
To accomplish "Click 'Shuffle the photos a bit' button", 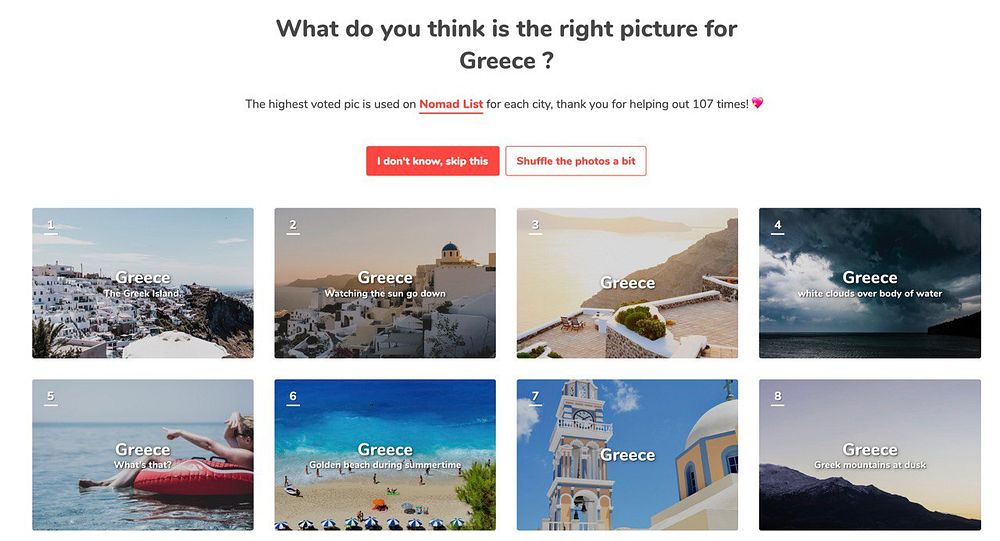I will 576,161.
